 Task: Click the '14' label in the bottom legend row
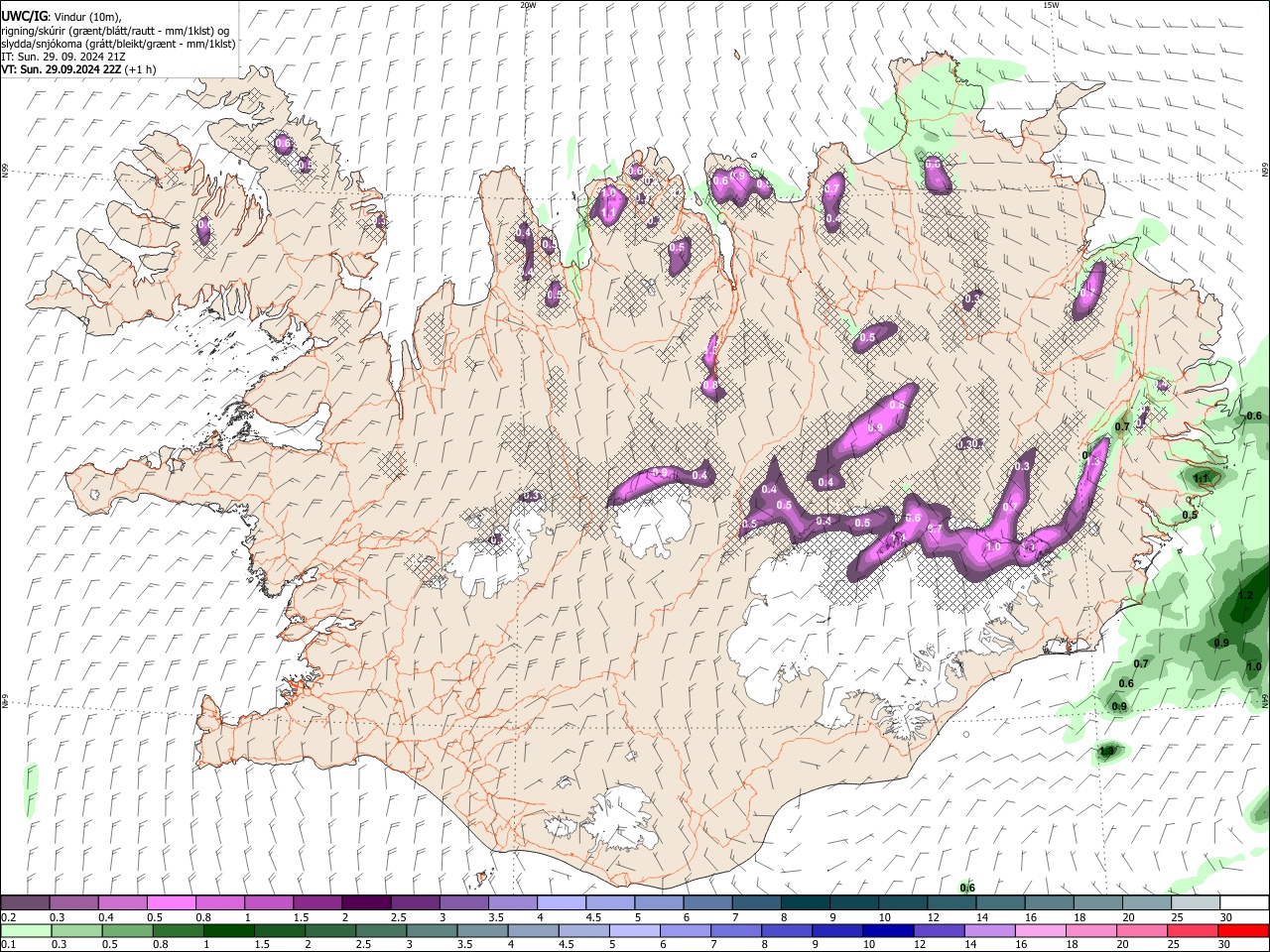971,946
